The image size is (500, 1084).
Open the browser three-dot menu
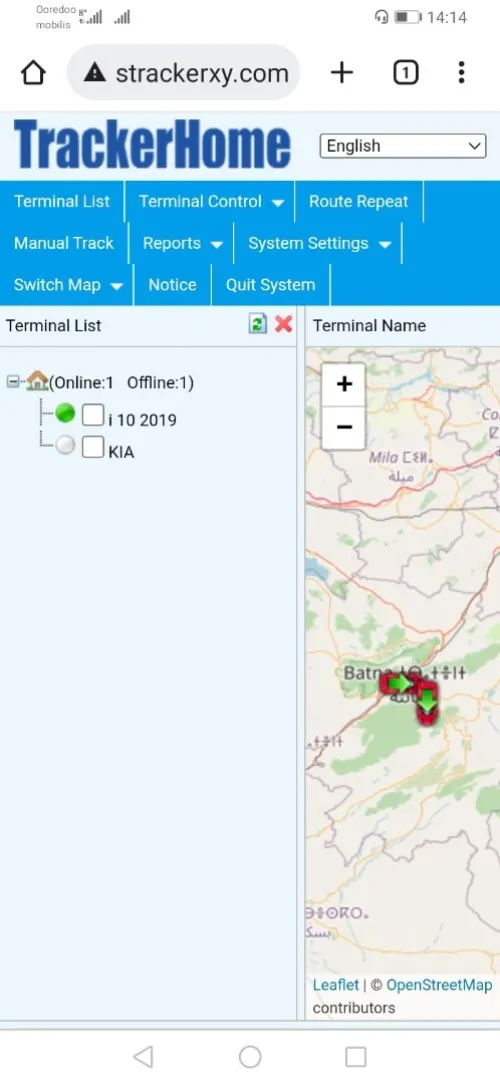[x=461, y=72]
